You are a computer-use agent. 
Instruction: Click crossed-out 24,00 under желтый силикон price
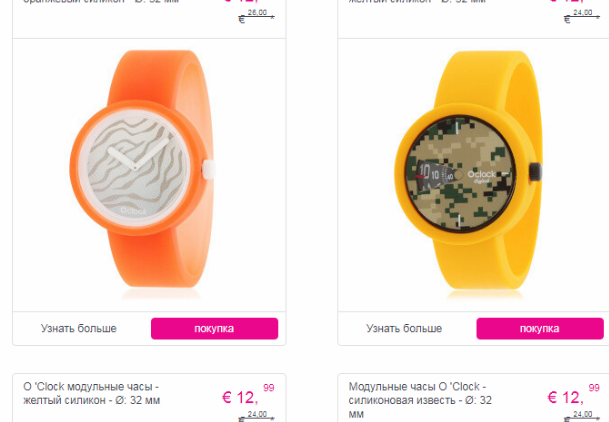(x=256, y=416)
